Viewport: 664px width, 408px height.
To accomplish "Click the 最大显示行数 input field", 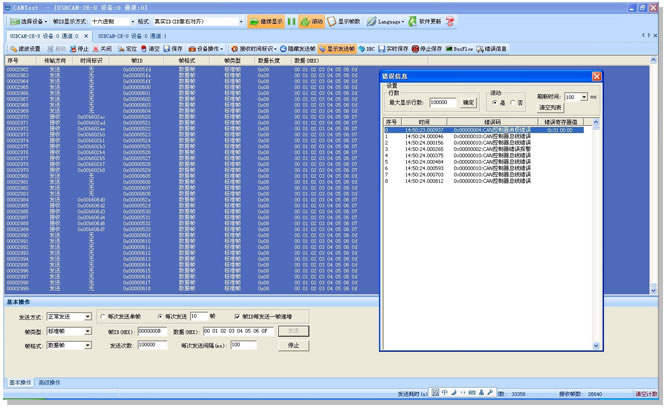I will coord(443,102).
